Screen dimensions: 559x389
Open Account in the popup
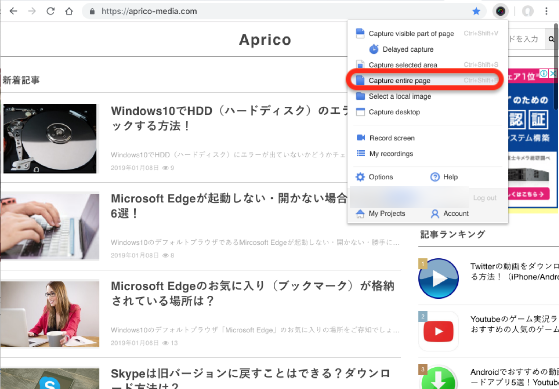pos(450,214)
